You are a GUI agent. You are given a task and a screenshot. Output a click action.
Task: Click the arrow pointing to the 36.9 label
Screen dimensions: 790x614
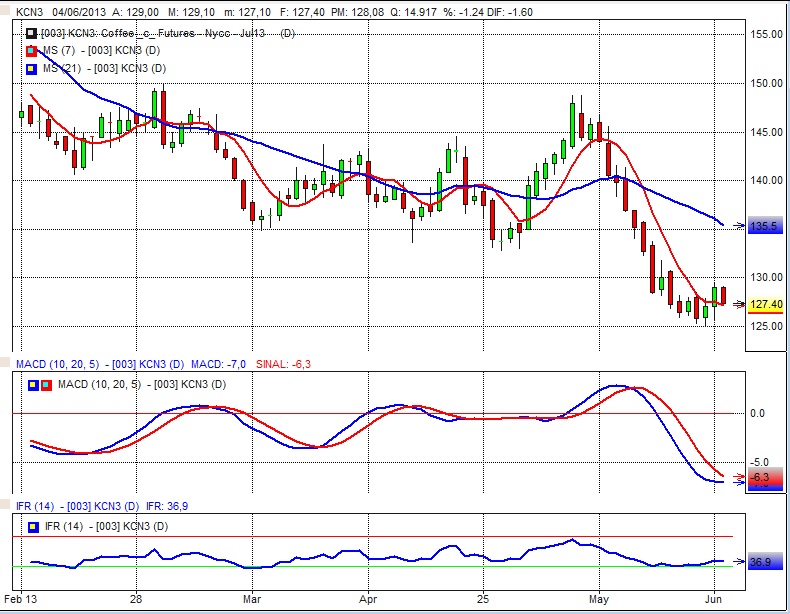739,563
